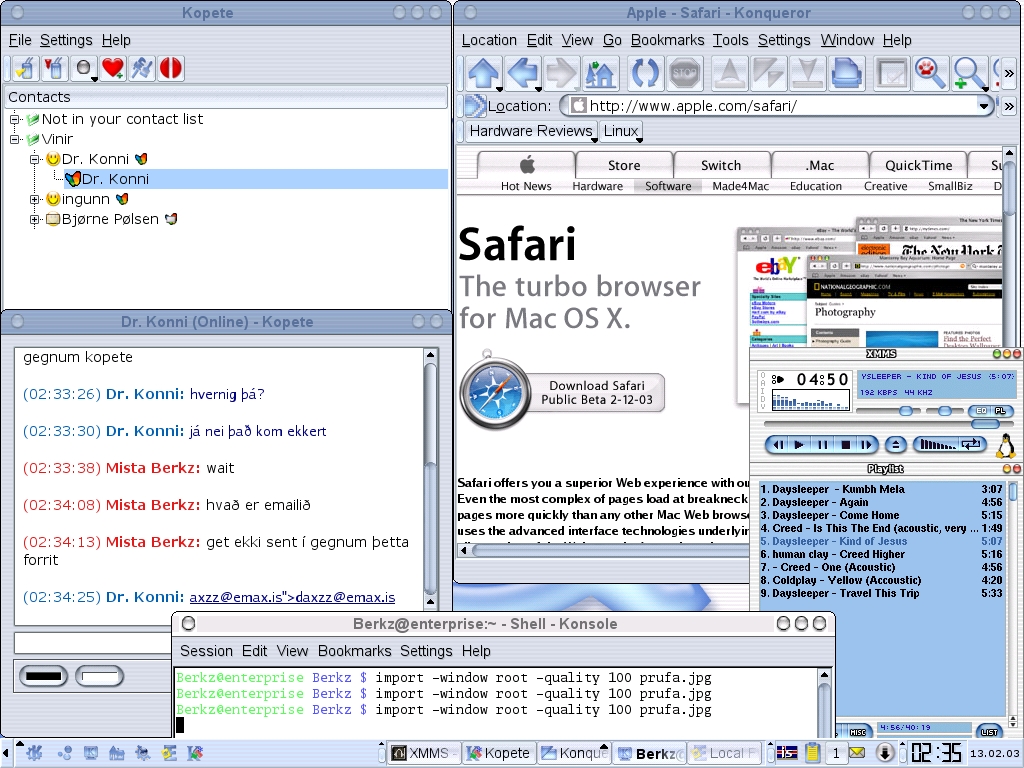The width and height of the screenshot is (1024, 768).
Task: Open the Konsole Settings menu
Action: pos(426,651)
